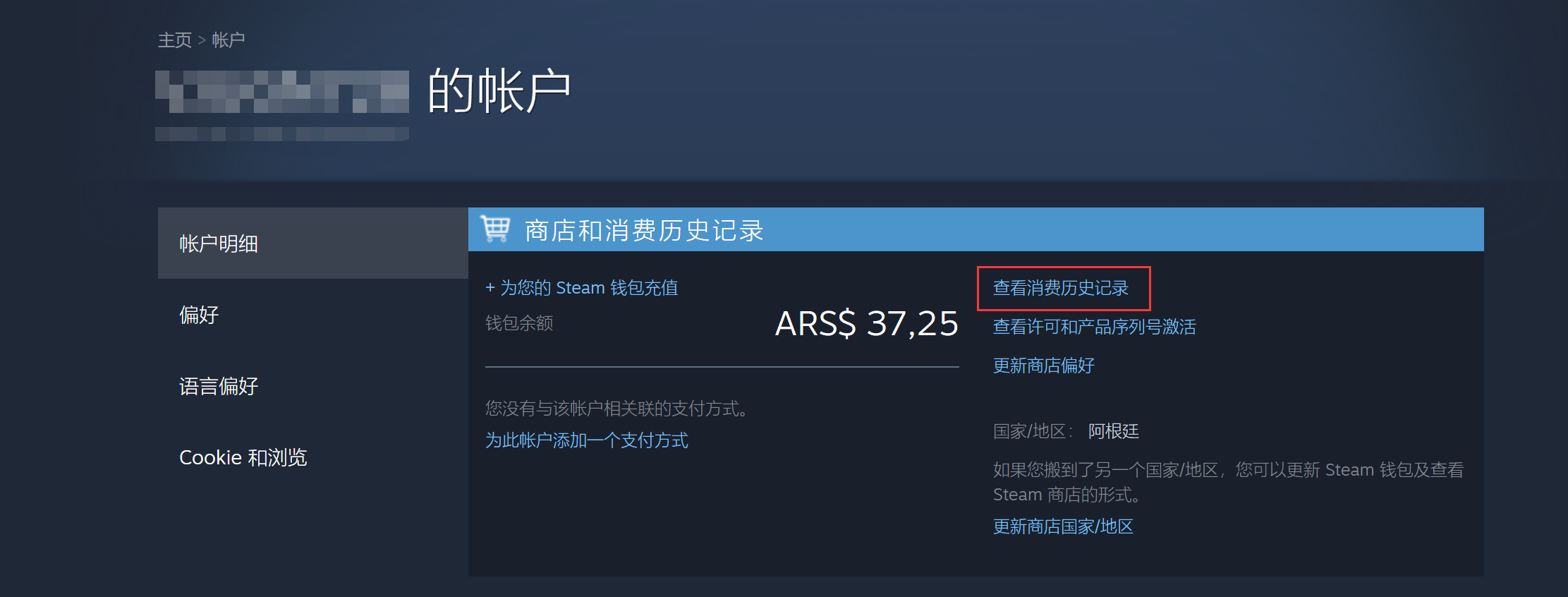Click 为您的 Steam 钱包充值 link

point(582,288)
